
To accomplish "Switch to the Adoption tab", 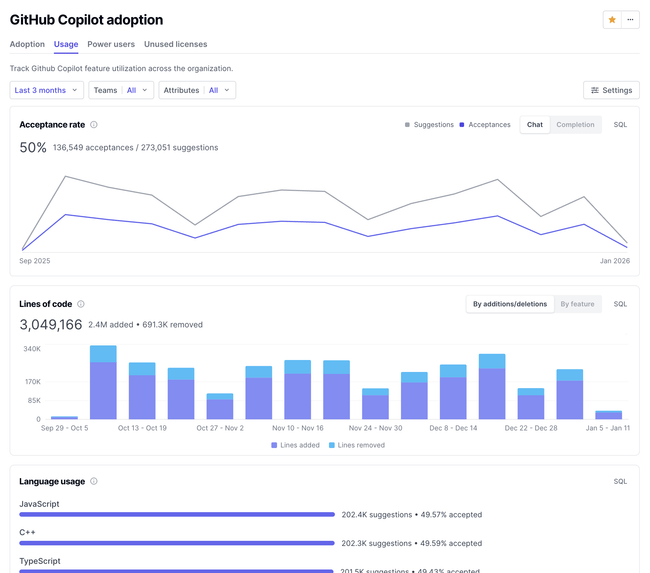I will pos(27,44).
